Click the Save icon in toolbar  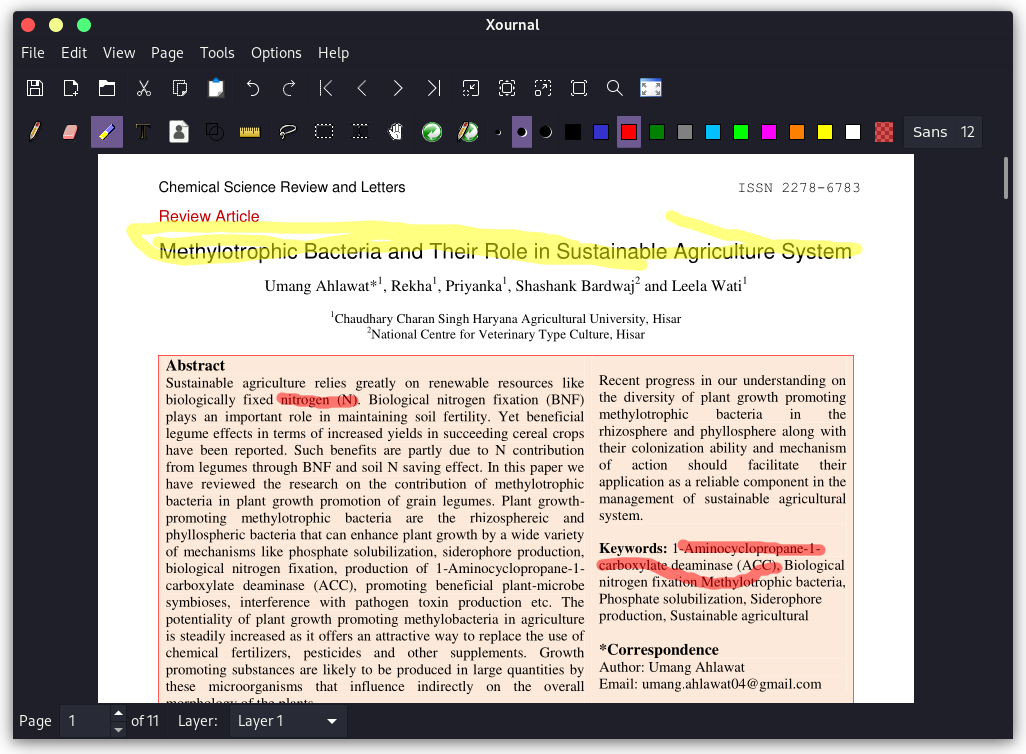point(35,88)
